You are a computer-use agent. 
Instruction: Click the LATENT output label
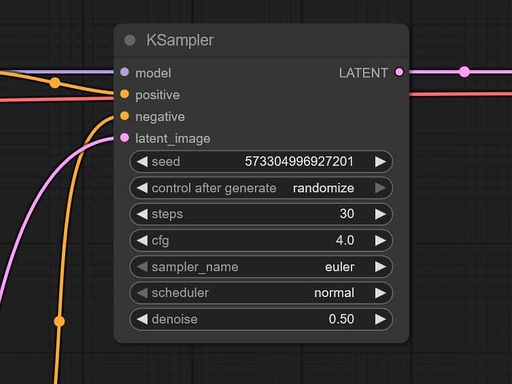pyautogui.click(x=363, y=73)
